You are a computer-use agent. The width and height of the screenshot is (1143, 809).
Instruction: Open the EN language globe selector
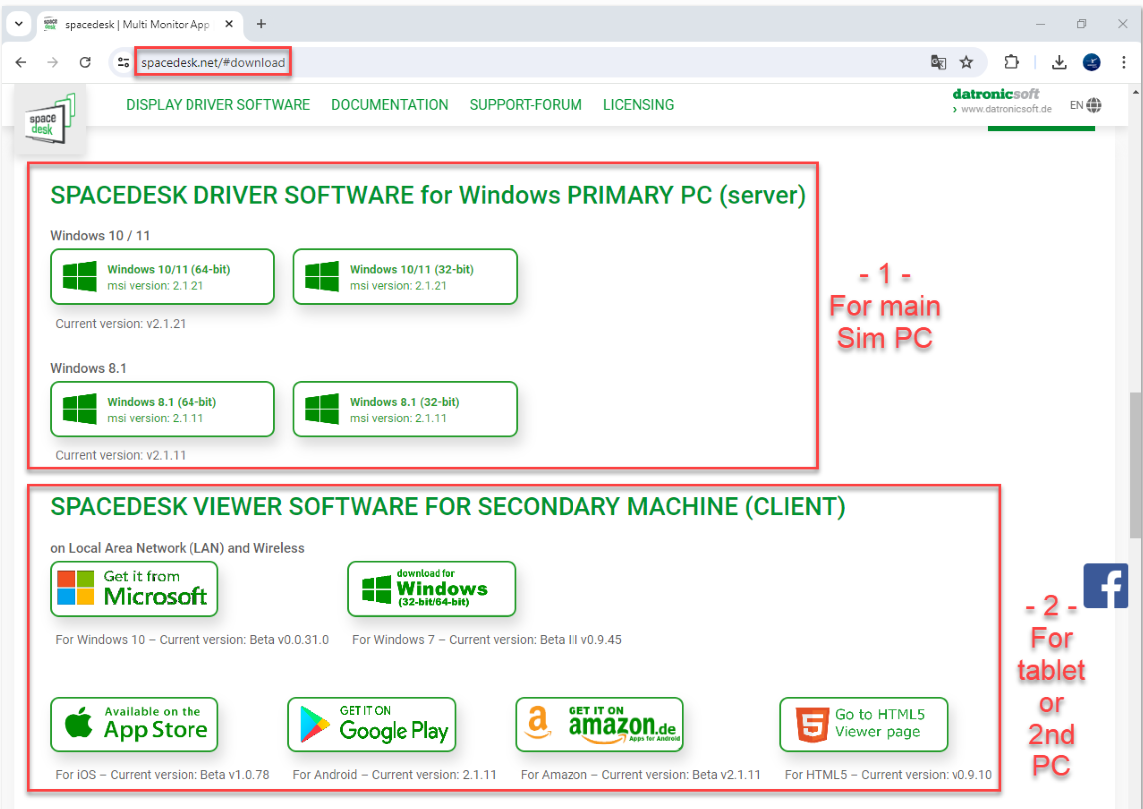click(1085, 106)
